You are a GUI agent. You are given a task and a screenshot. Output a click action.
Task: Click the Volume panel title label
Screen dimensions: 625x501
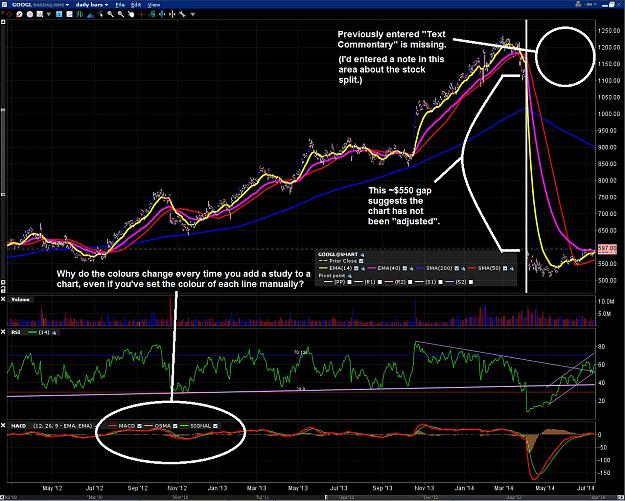[x=20, y=299]
